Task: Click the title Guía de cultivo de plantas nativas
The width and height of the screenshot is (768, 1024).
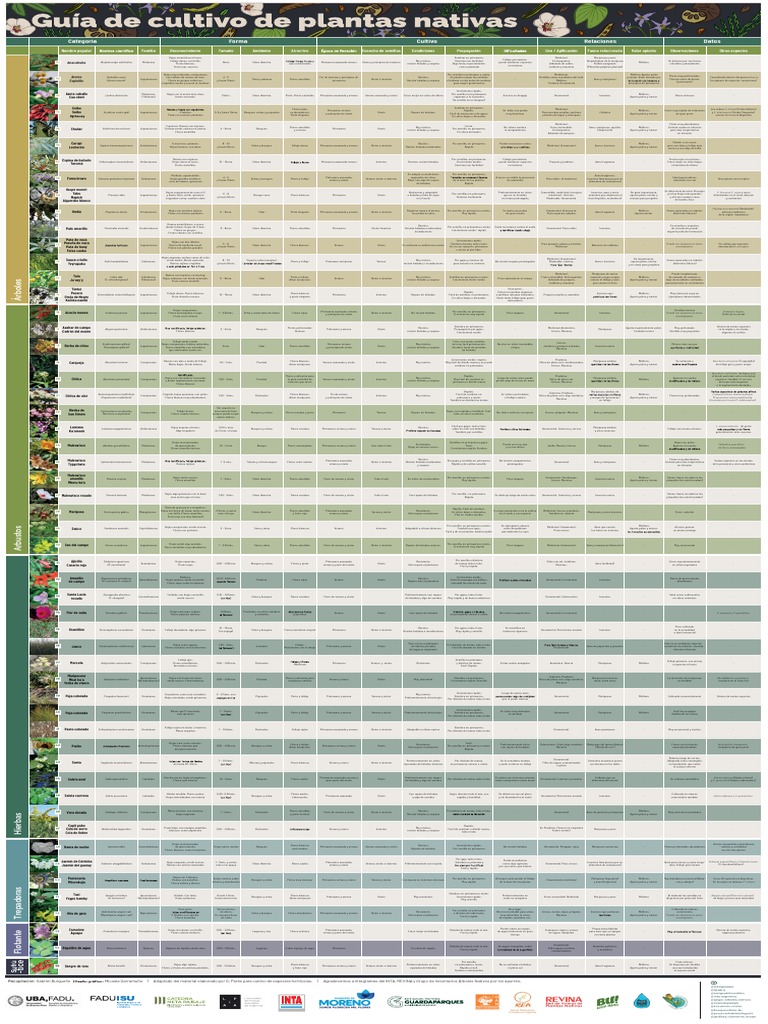Action: click(274, 21)
